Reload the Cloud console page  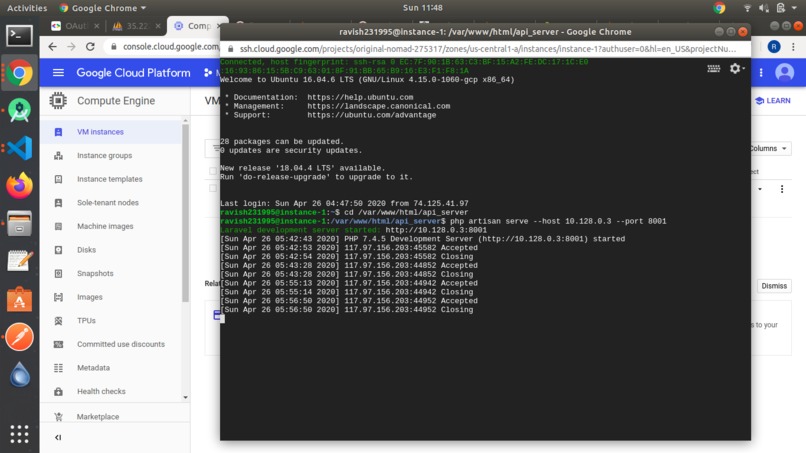pyautogui.click(x=90, y=47)
